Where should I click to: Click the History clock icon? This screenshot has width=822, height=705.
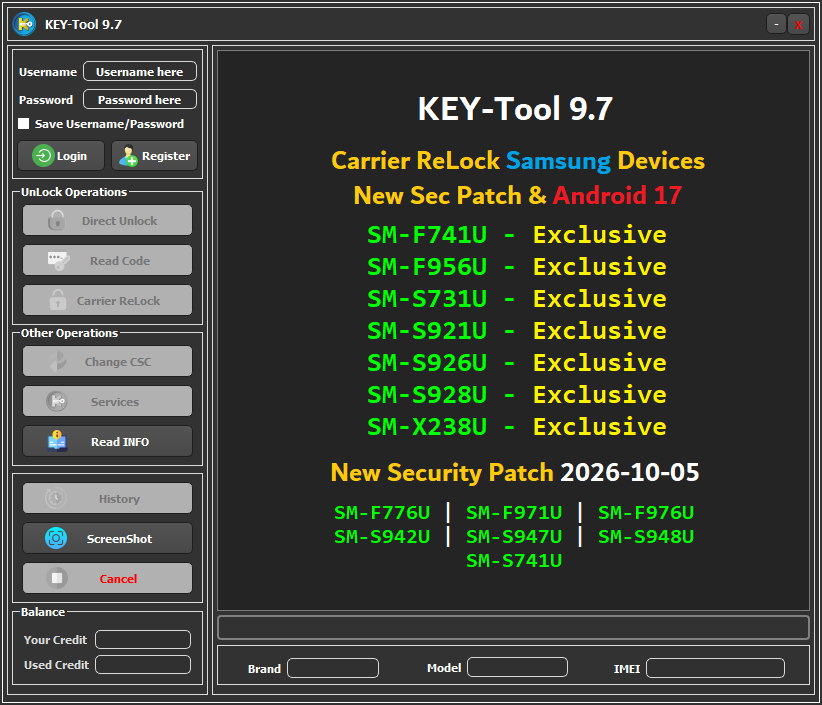[x=56, y=498]
